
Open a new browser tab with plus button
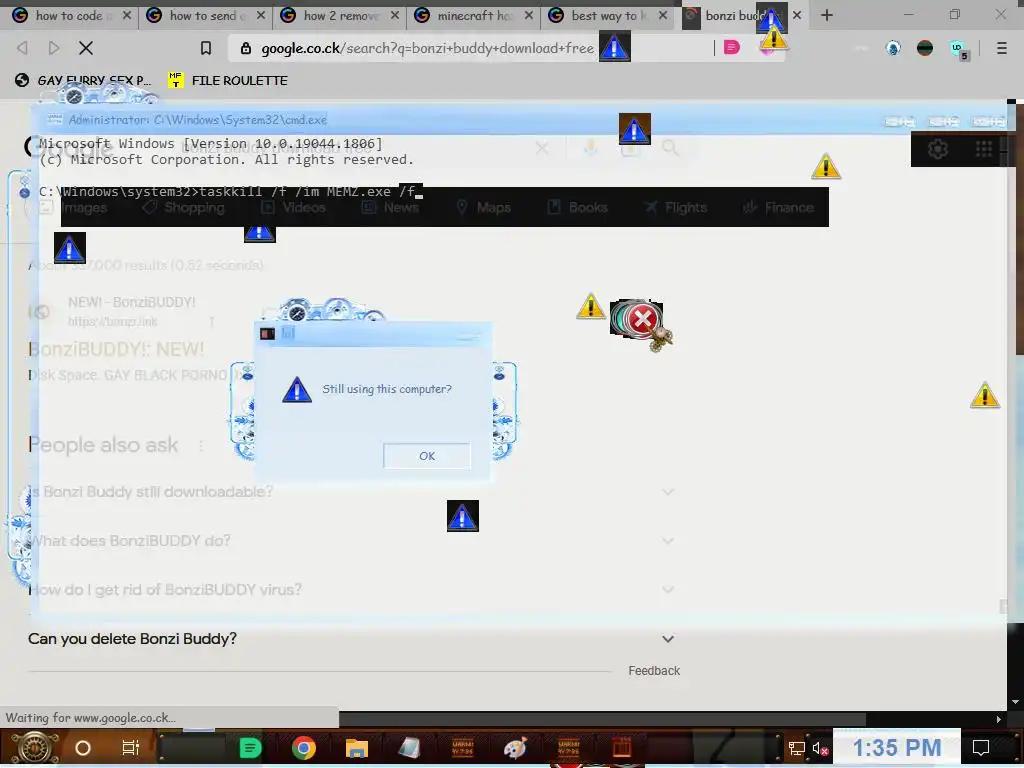827,15
